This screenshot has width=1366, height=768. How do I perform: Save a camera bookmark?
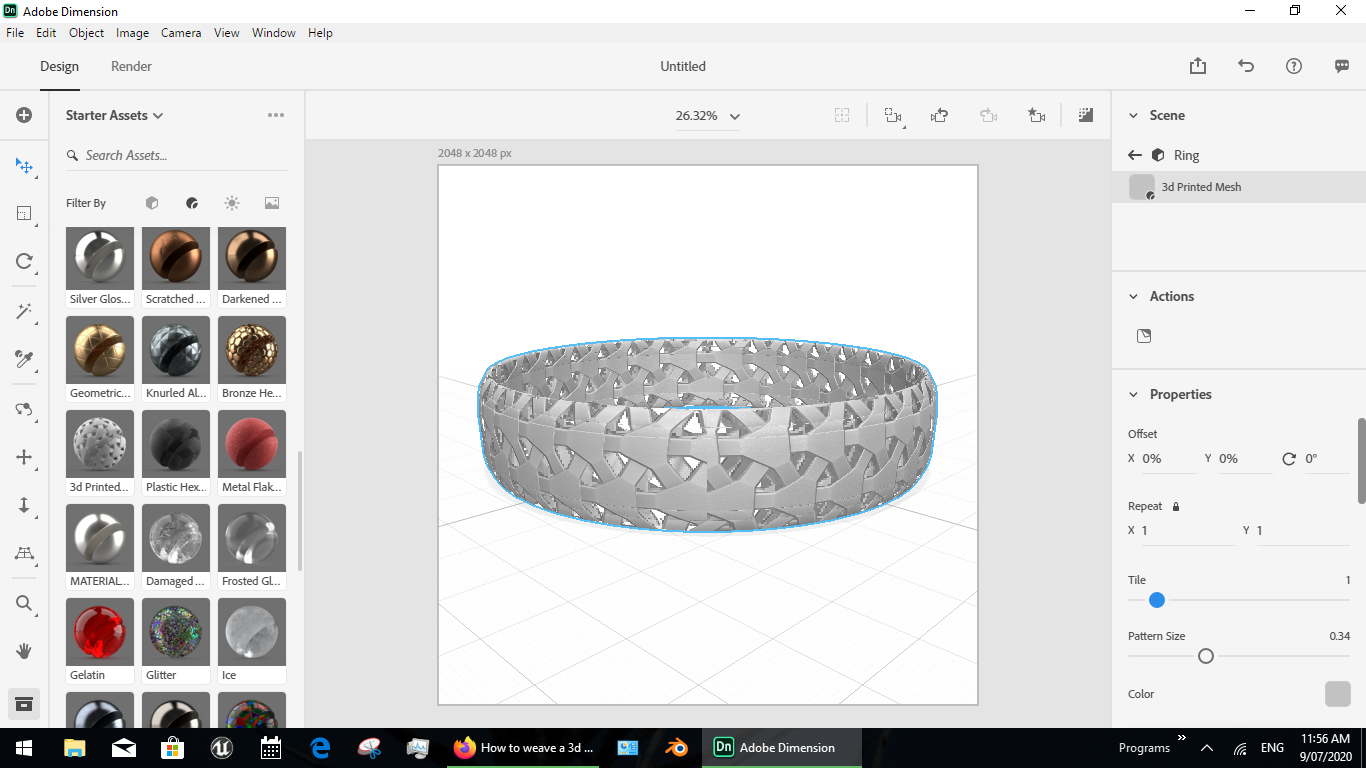1036,115
